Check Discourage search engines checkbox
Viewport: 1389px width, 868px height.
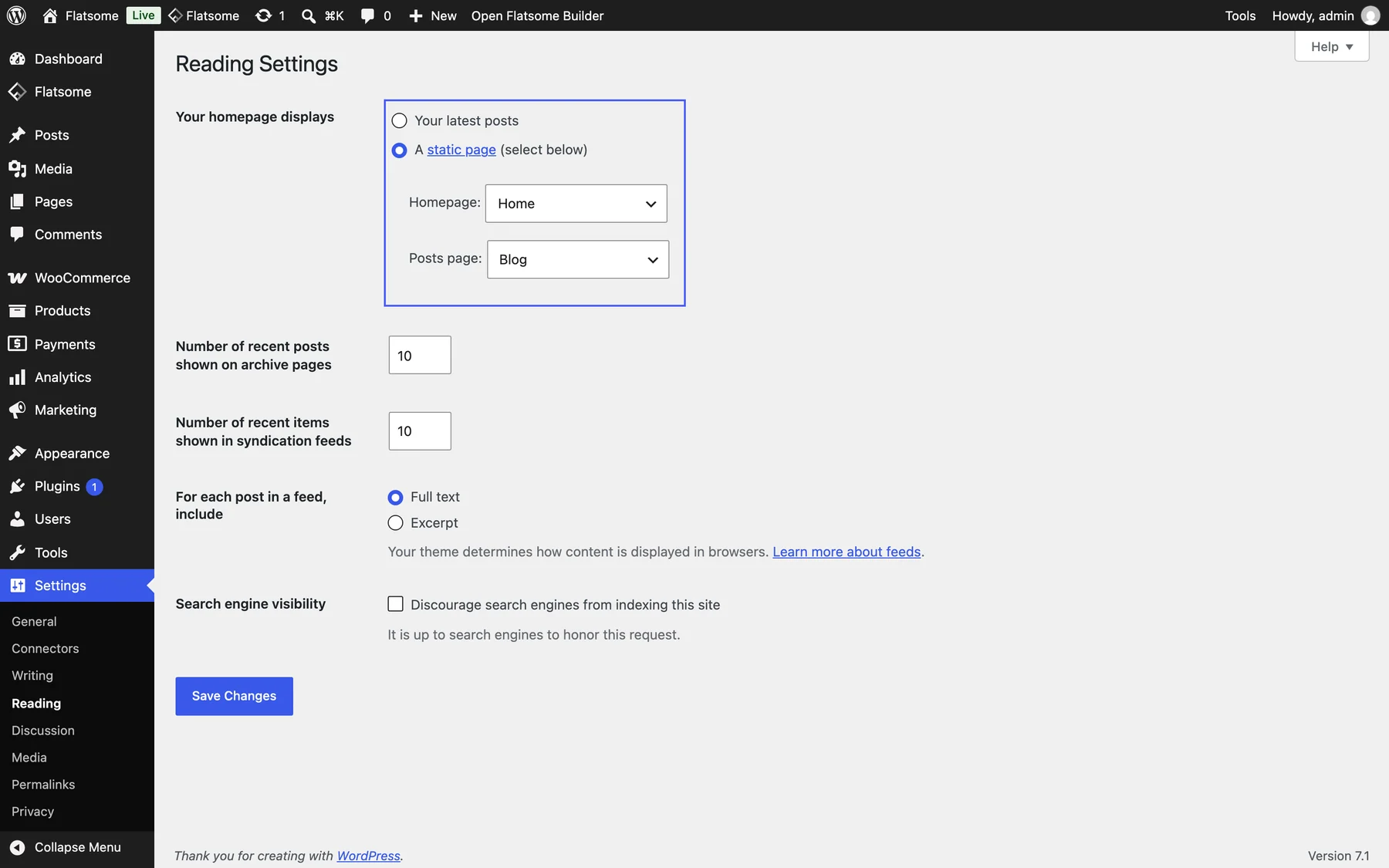[x=395, y=604]
